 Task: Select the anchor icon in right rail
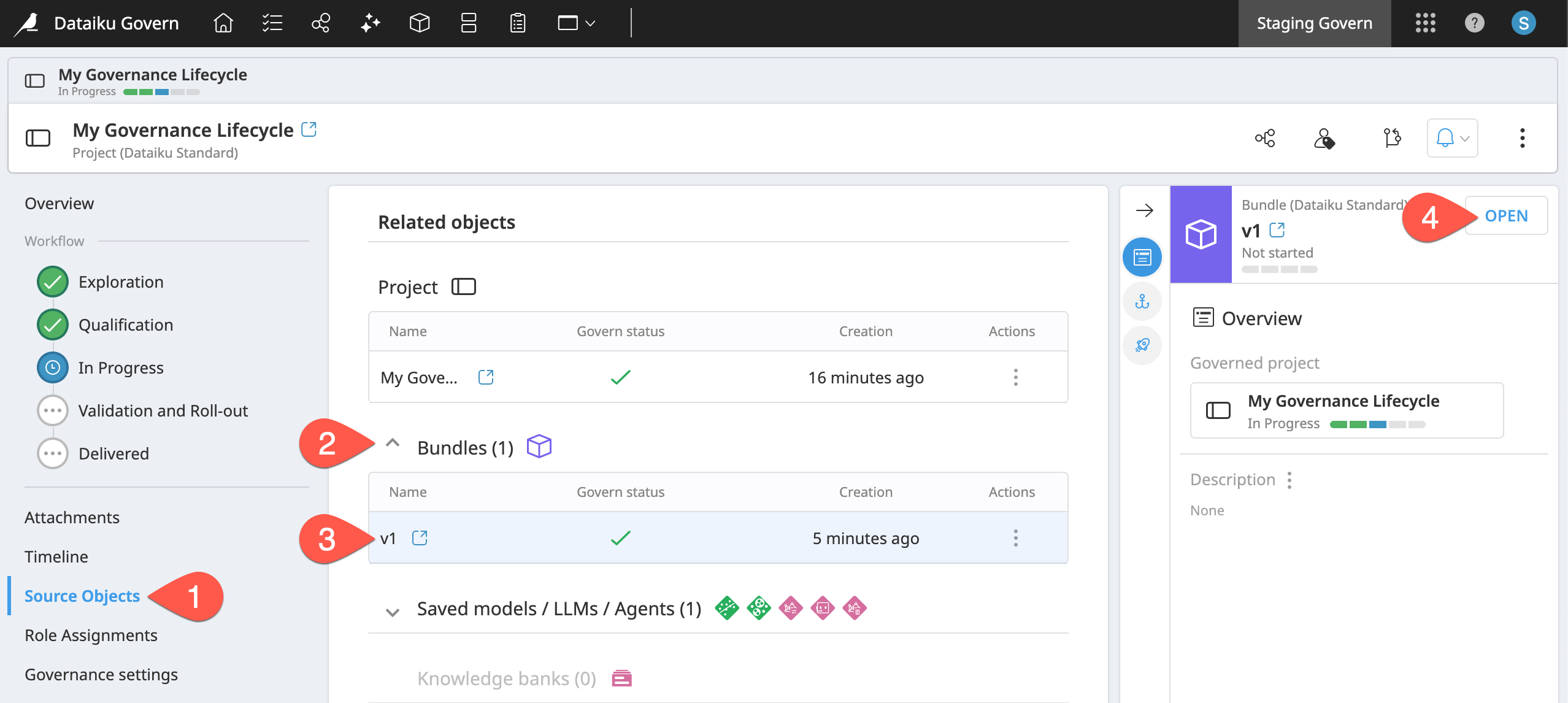1142,301
